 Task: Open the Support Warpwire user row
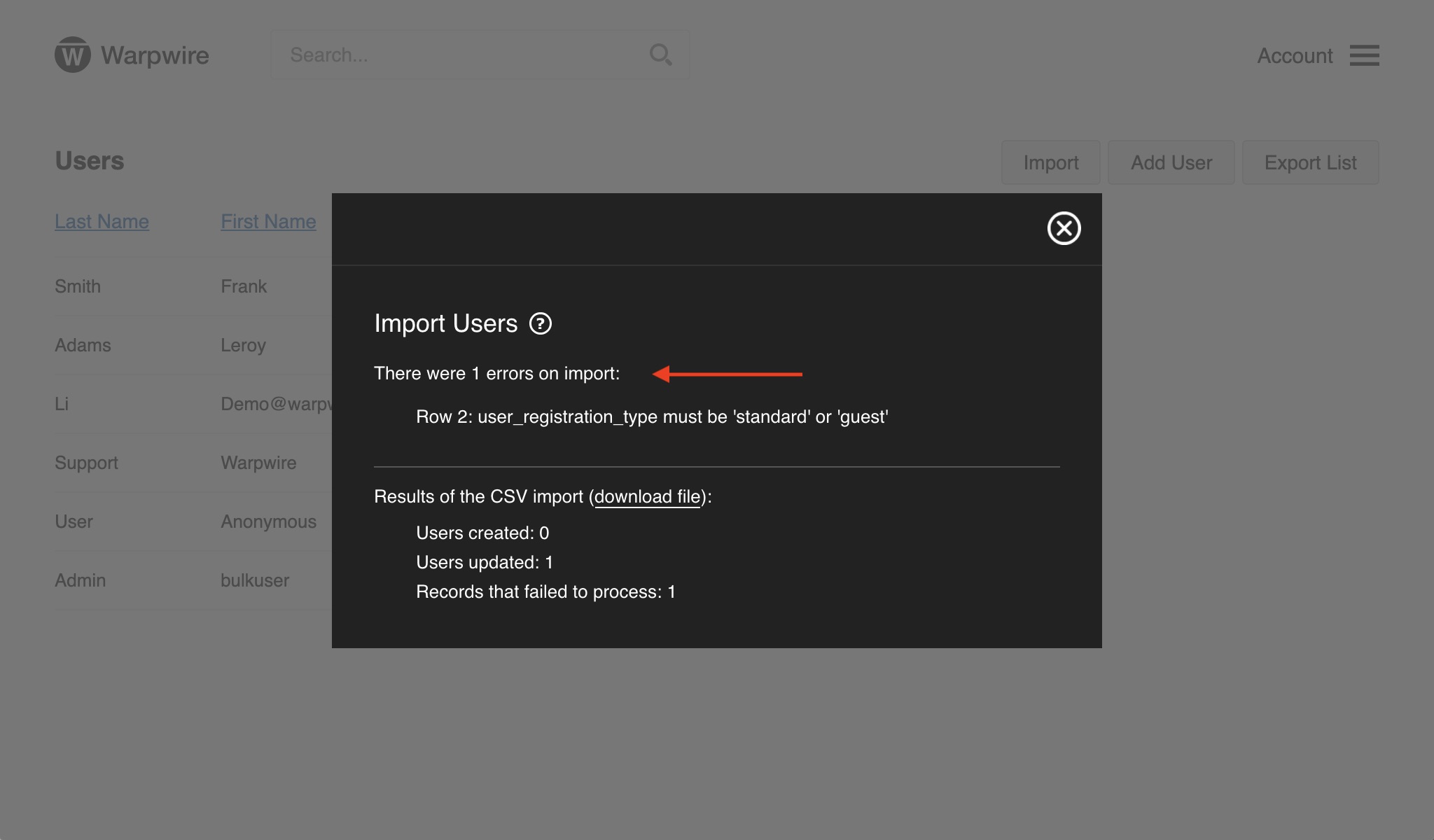coord(86,463)
